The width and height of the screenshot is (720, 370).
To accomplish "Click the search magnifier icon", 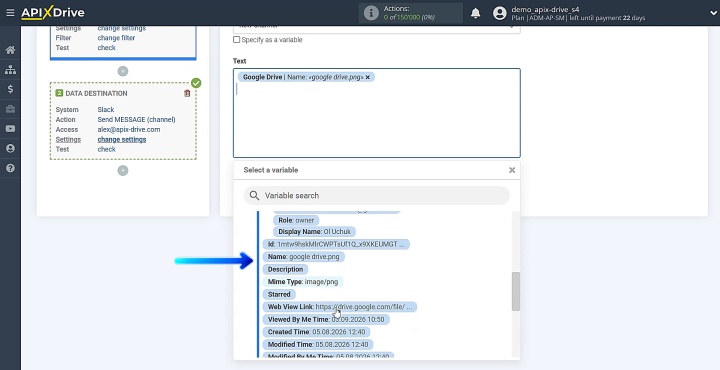I will click(x=254, y=196).
